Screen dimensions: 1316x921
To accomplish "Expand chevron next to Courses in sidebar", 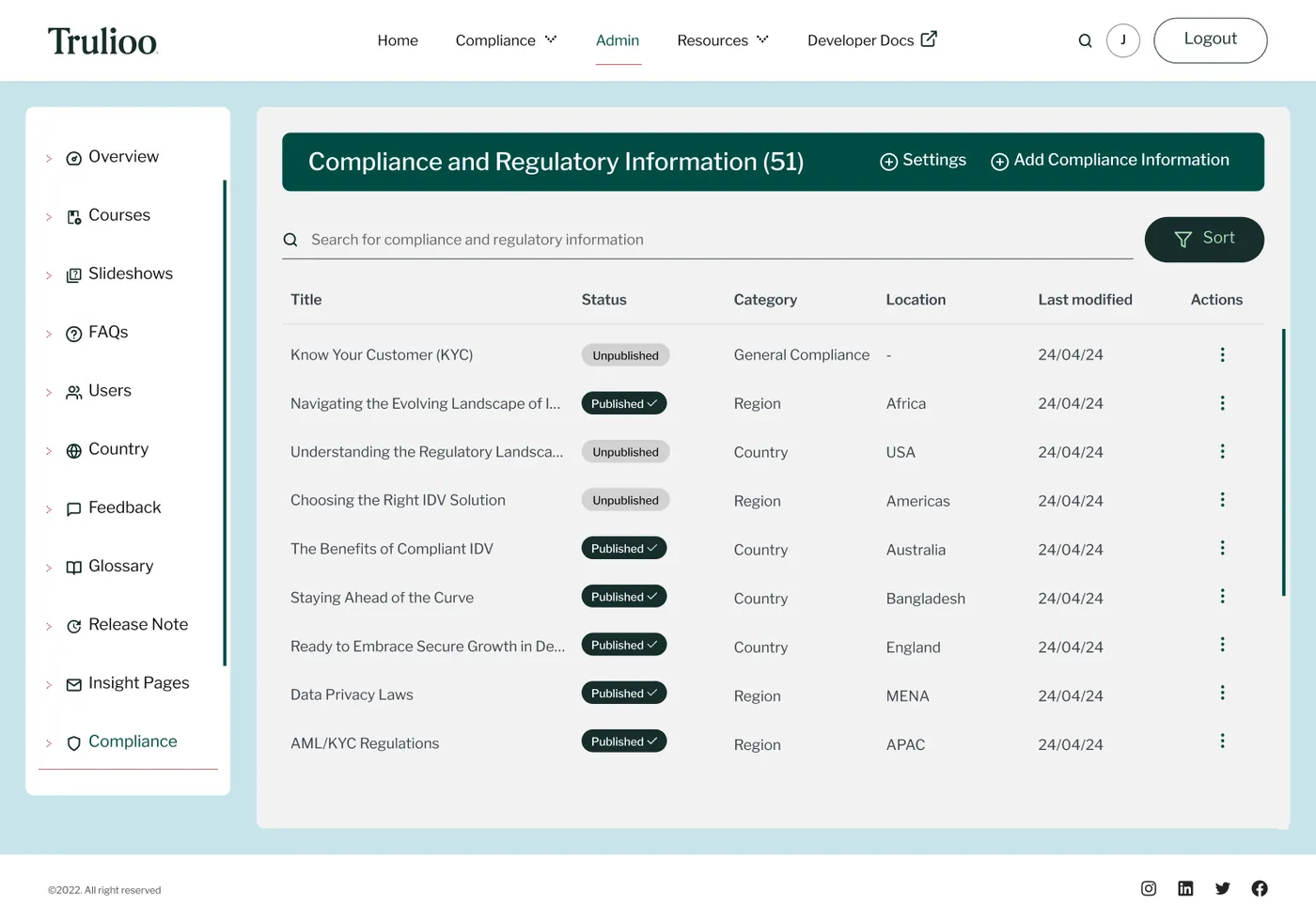I will pos(49,217).
